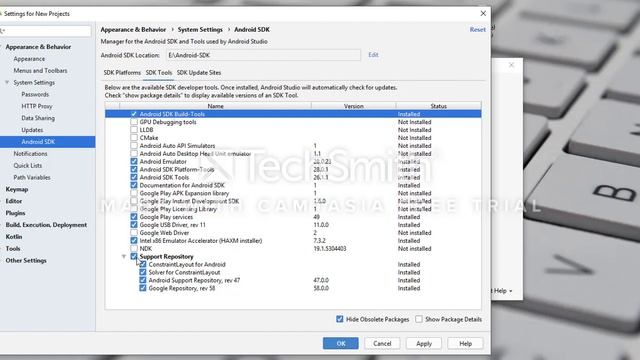
Task: Open Menus and Toolbars settings
Action: (x=40, y=71)
